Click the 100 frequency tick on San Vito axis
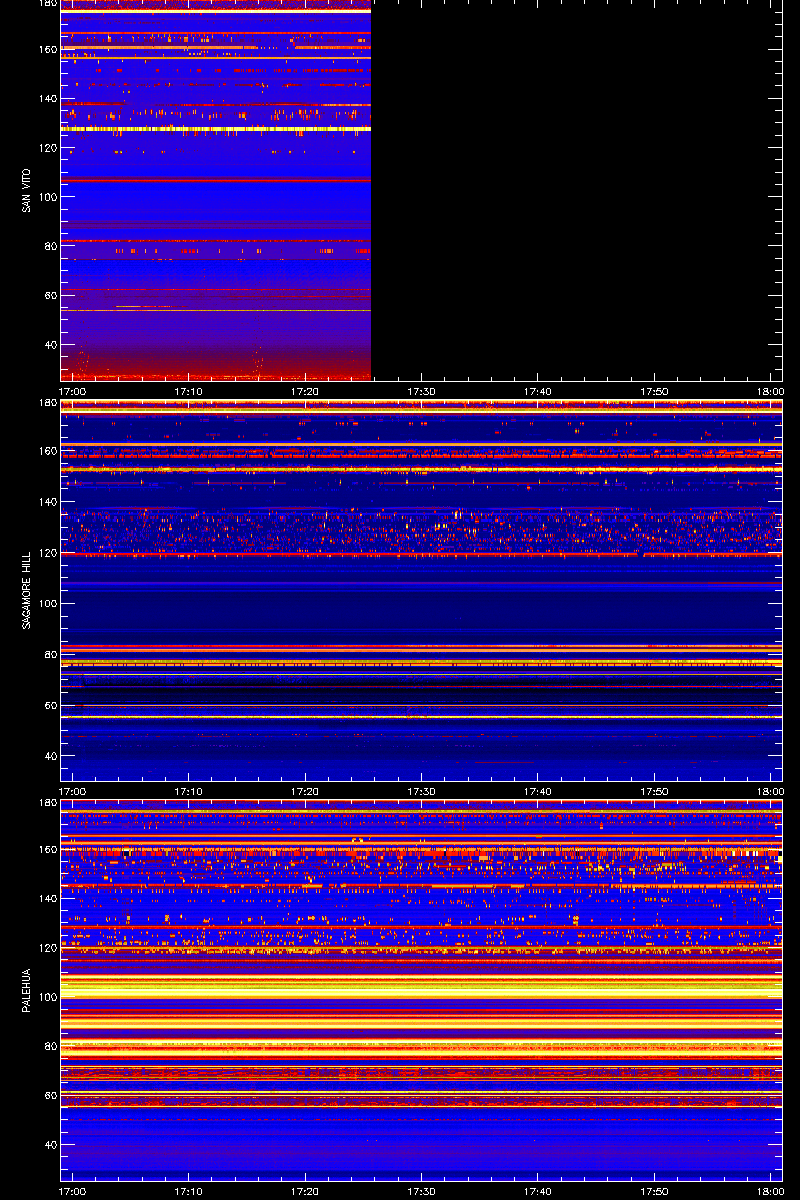 point(47,197)
